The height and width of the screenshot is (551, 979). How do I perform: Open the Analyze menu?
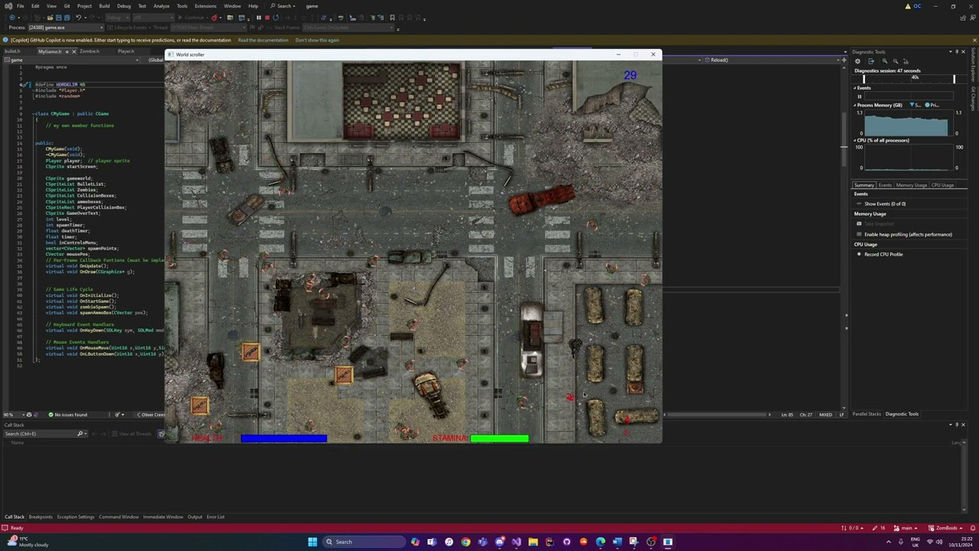[x=161, y=6]
